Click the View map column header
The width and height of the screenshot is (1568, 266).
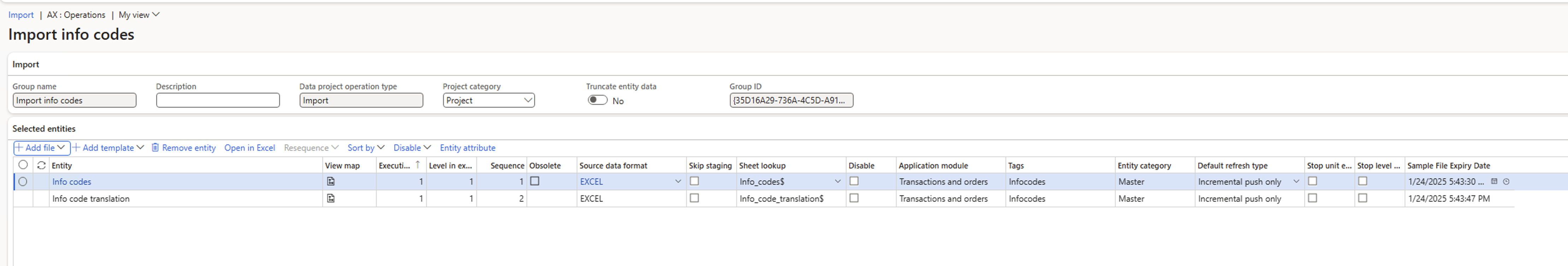(x=349, y=165)
